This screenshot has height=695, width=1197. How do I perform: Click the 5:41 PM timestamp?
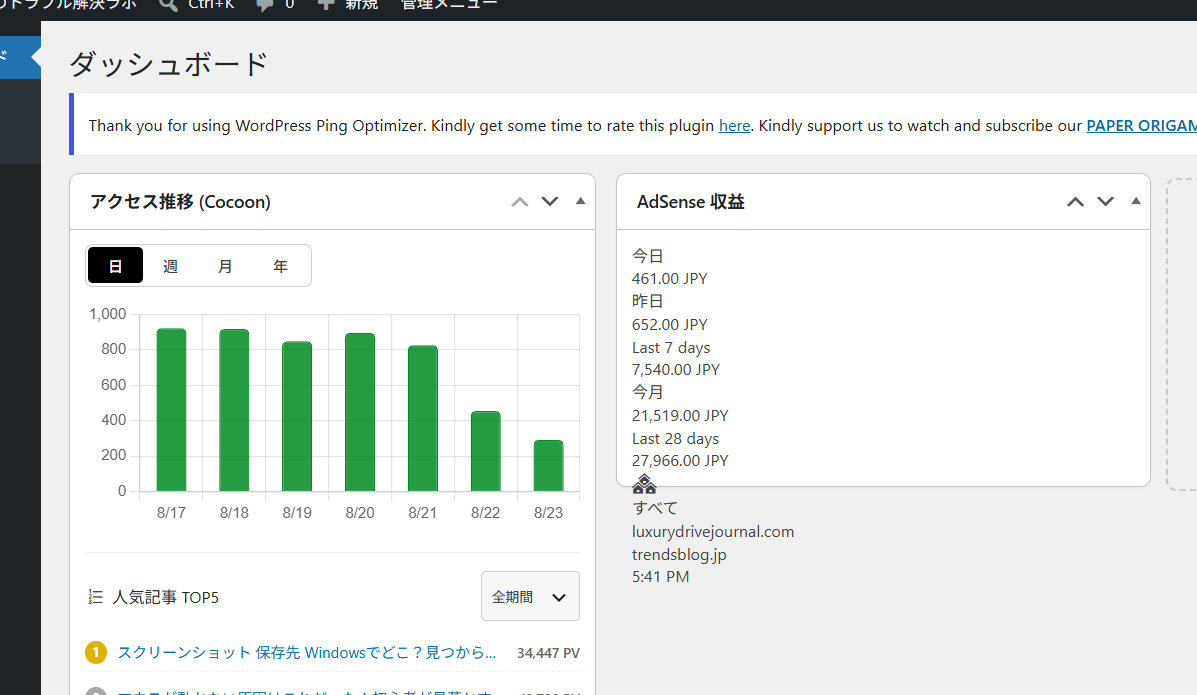coord(660,577)
